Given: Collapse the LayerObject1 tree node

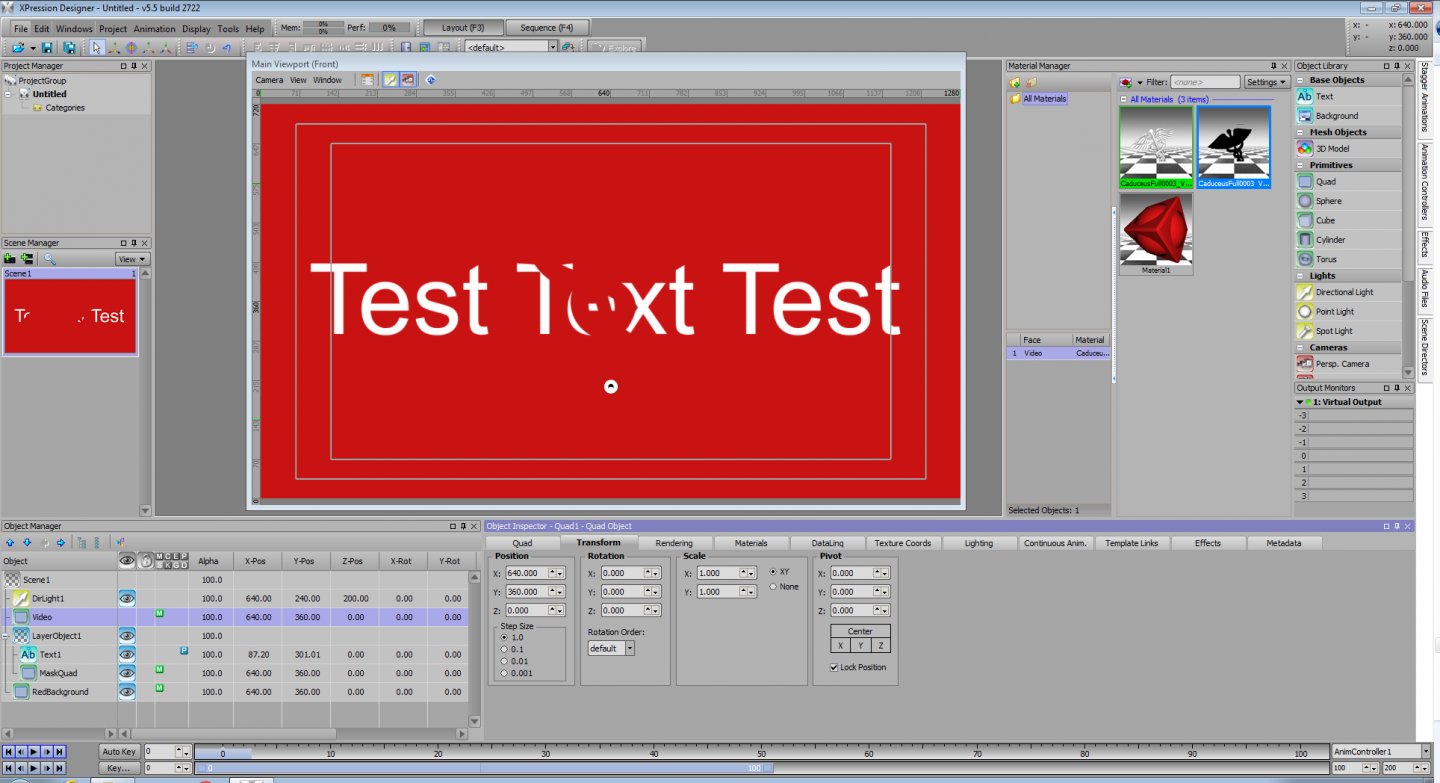Looking at the screenshot, I should [6, 636].
